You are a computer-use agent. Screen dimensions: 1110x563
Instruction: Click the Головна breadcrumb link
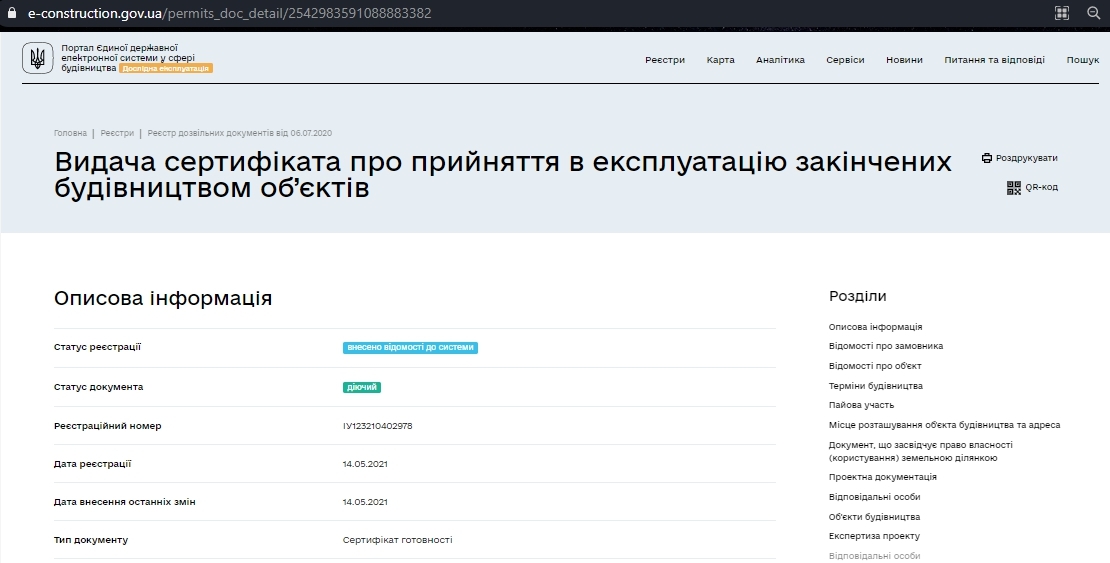[70, 133]
